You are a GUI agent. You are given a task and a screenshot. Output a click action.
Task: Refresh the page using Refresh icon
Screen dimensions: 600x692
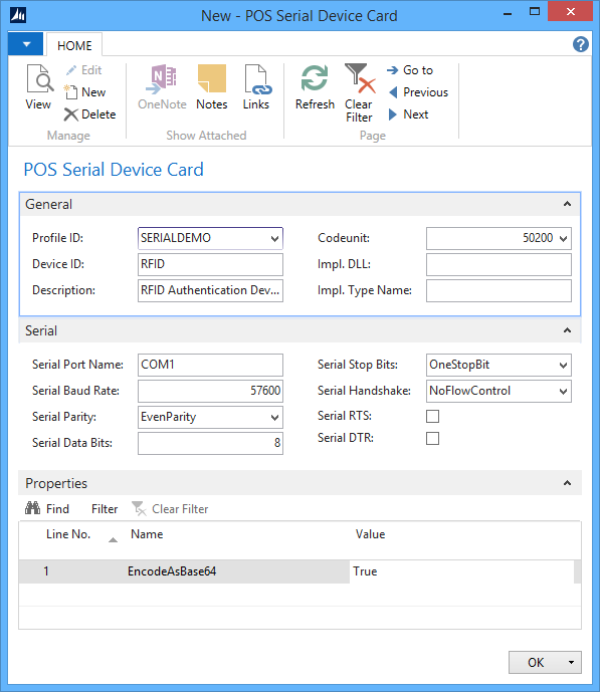[x=314, y=87]
